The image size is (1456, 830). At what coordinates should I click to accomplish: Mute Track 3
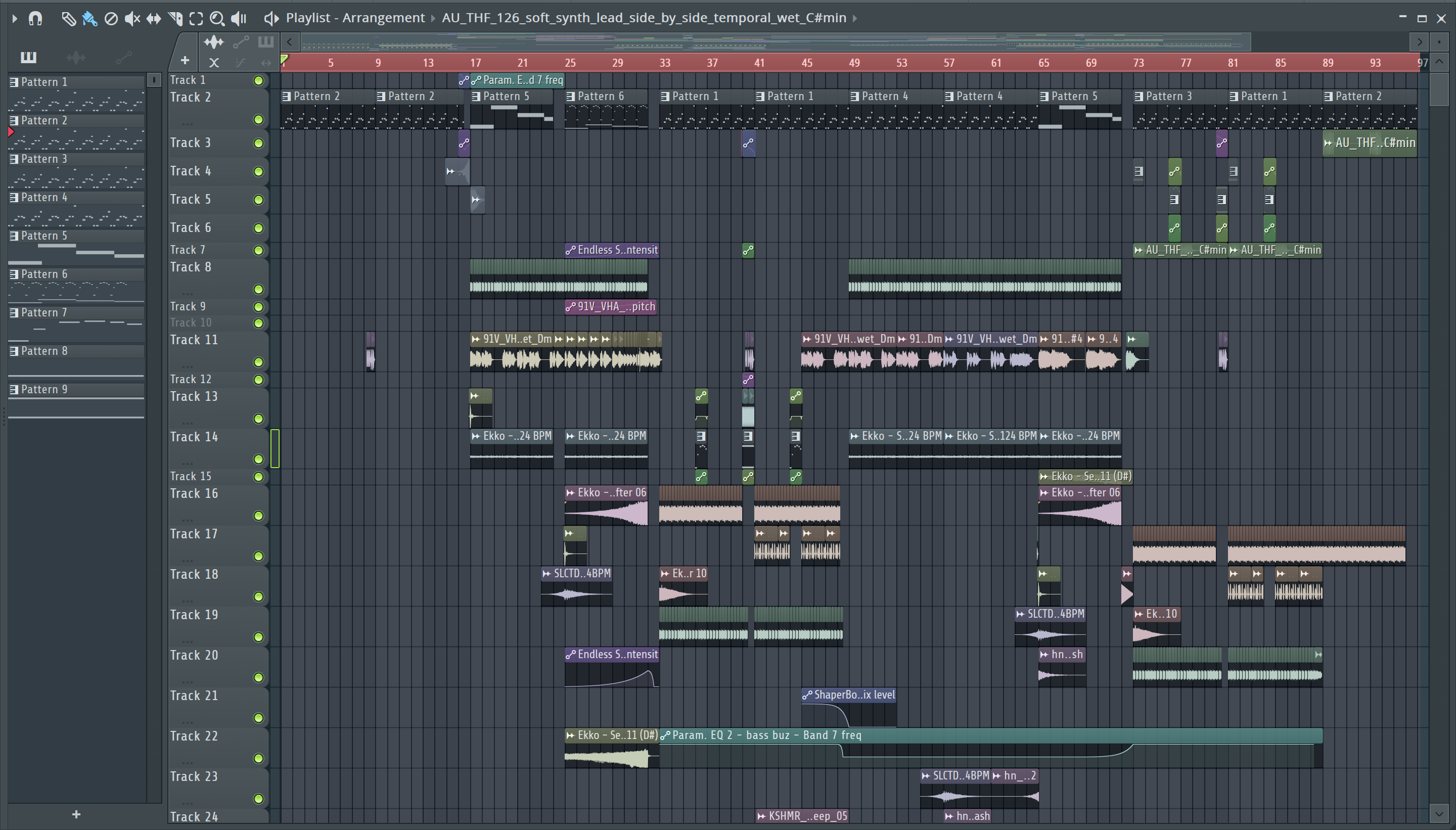coord(258,143)
